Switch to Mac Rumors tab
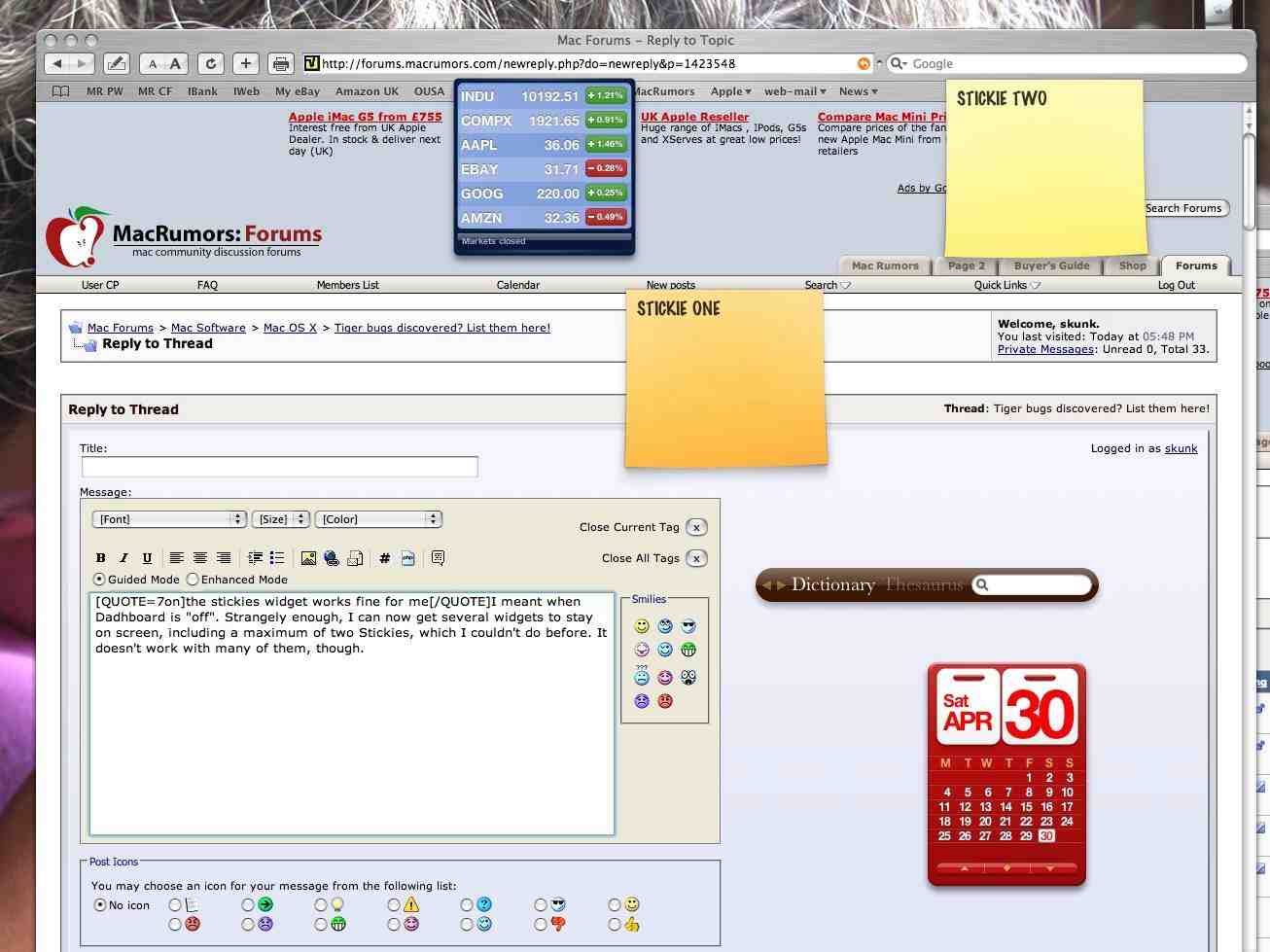Viewport: 1270px width, 952px height. [x=885, y=265]
